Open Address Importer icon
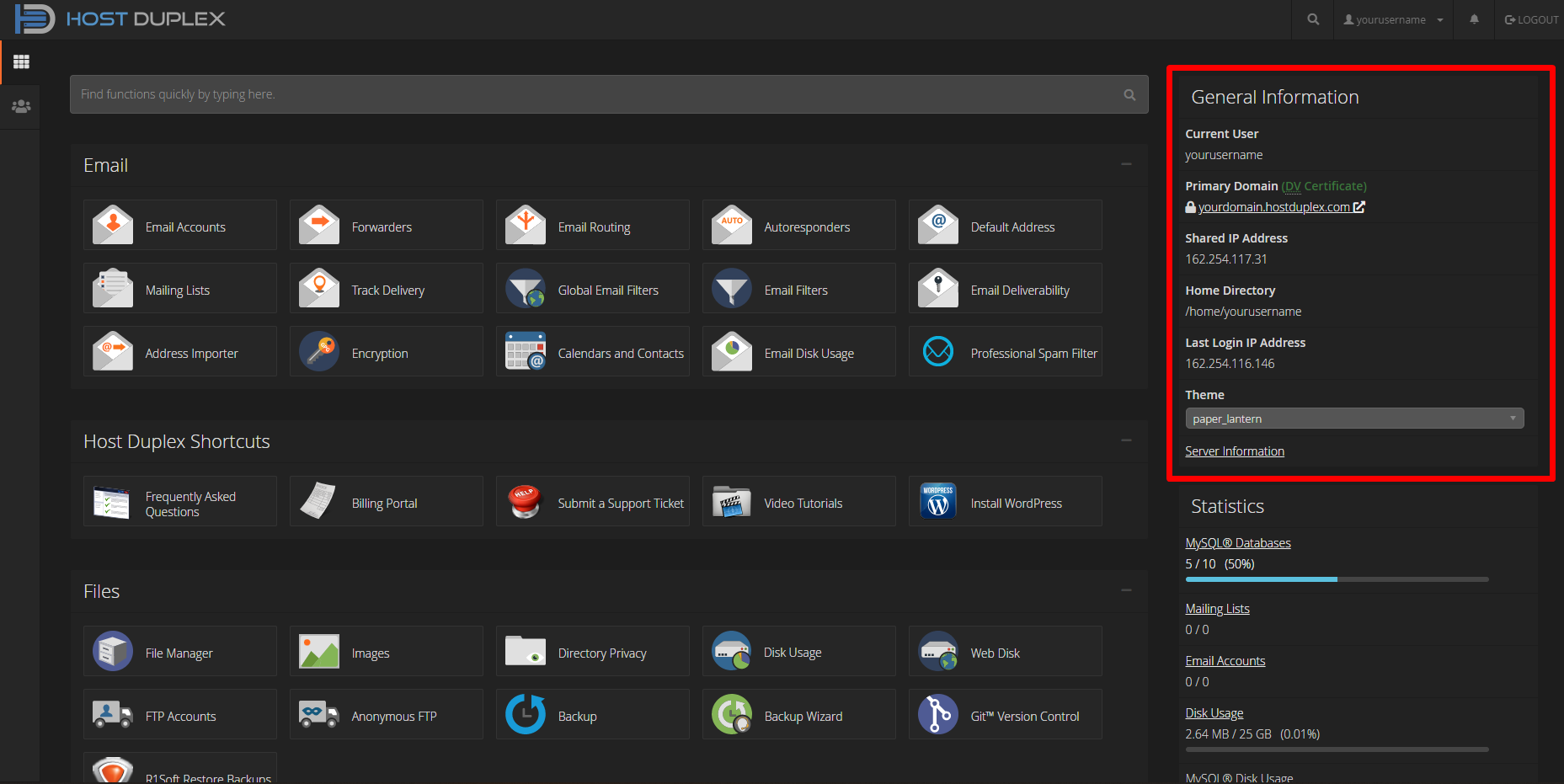 113,351
